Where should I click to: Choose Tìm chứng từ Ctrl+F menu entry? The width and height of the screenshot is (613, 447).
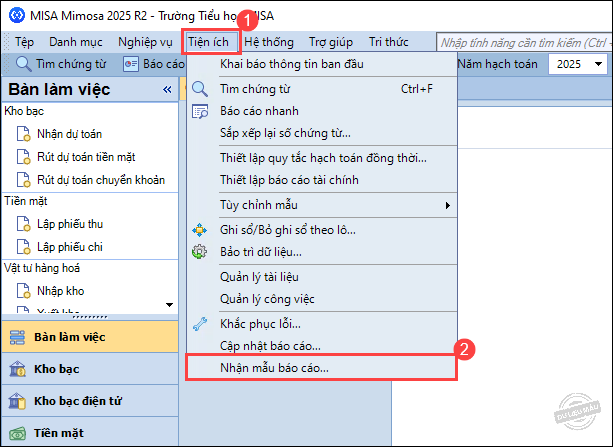pyautogui.click(x=322, y=89)
